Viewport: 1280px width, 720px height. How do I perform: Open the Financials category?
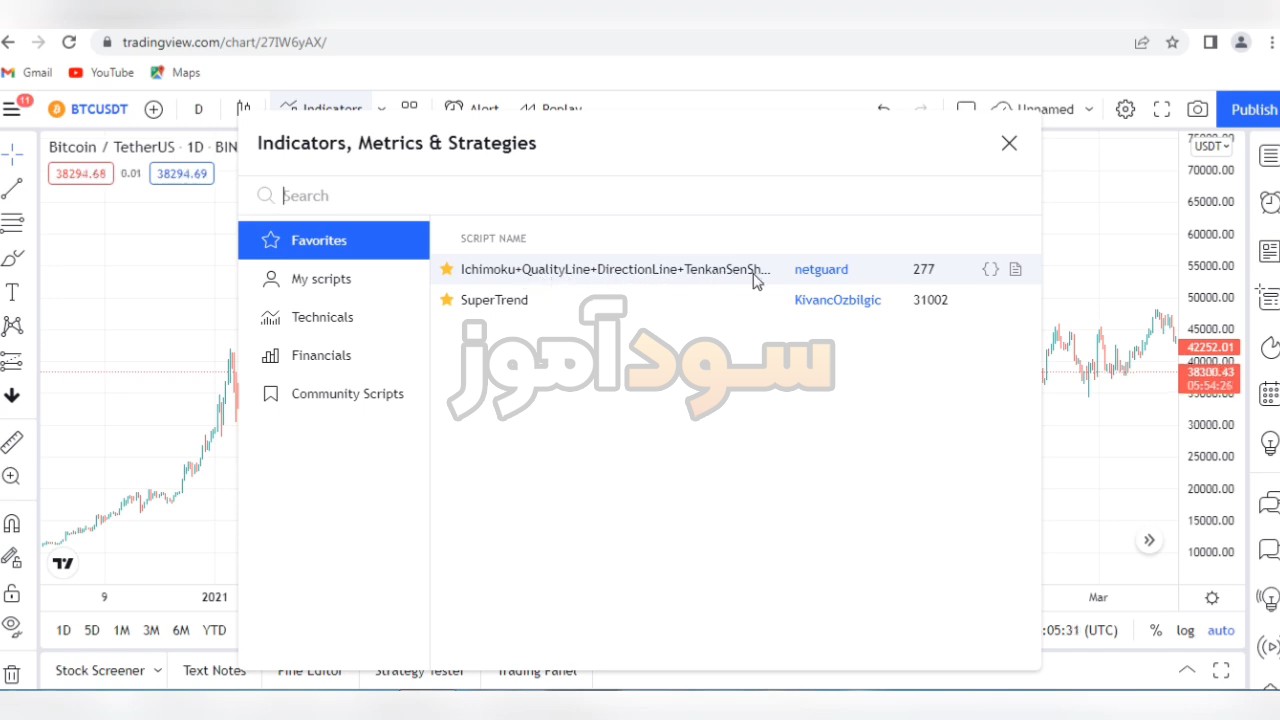coord(334,355)
